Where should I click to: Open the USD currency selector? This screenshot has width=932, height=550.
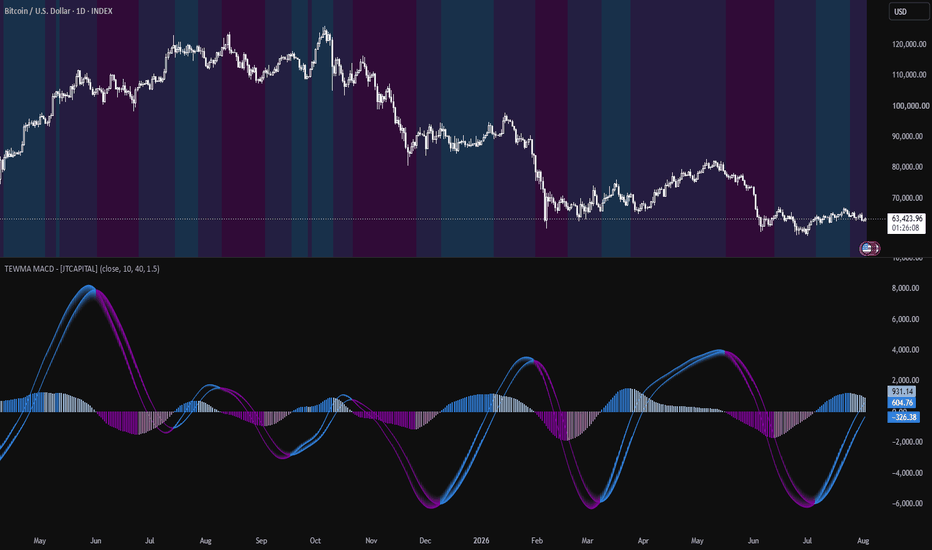(909, 12)
